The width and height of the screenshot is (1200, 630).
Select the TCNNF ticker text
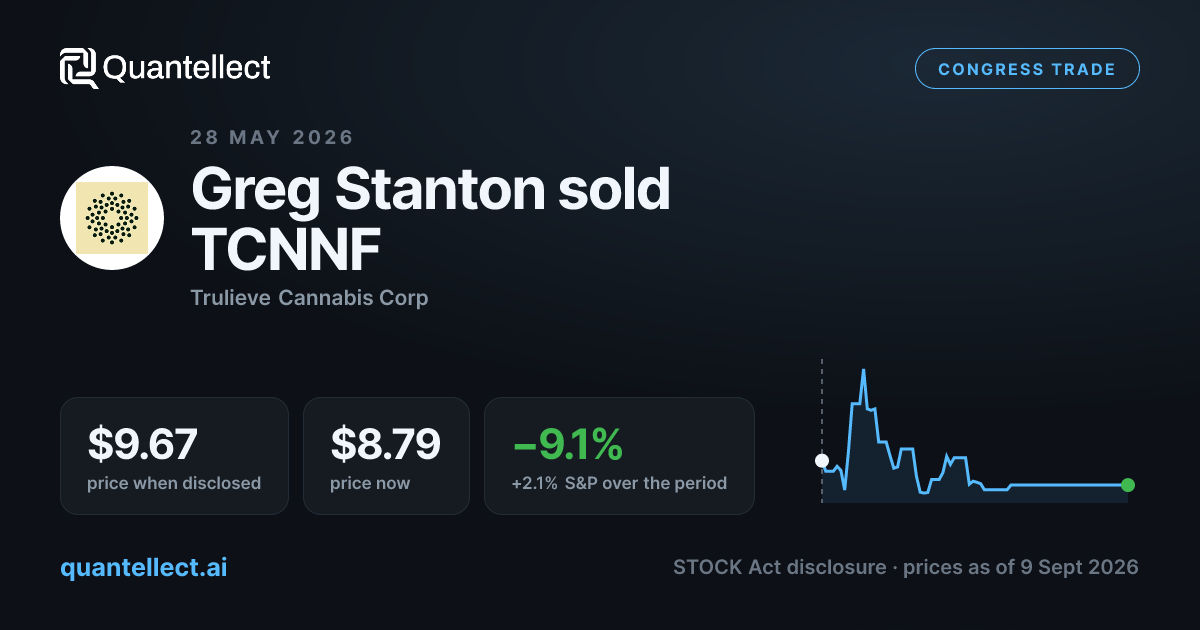point(286,250)
